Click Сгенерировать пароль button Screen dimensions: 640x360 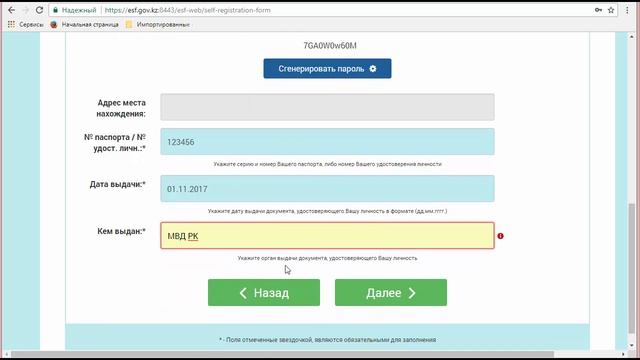click(x=327, y=69)
